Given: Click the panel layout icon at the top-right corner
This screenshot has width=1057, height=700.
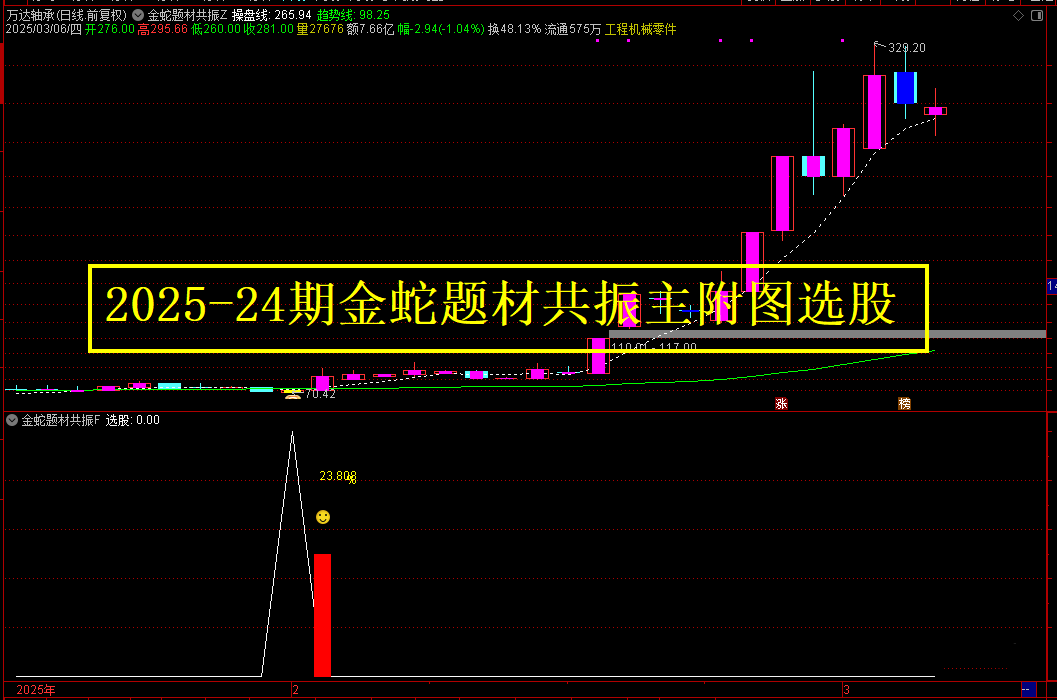Looking at the screenshot, I should [1037, 15].
